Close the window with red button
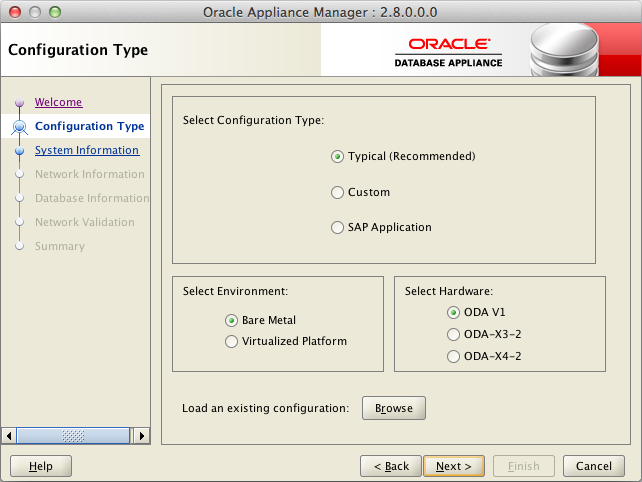 [x=15, y=12]
